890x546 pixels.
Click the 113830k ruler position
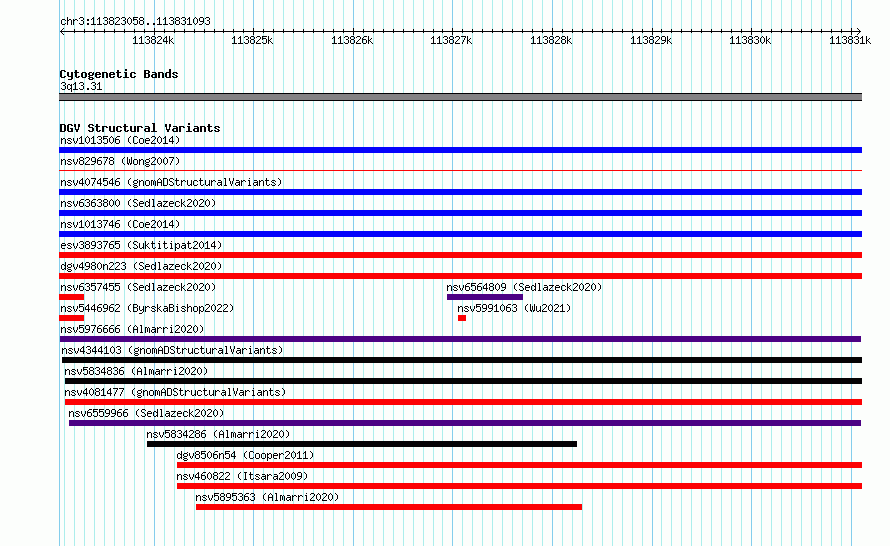(x=750, y=40)
